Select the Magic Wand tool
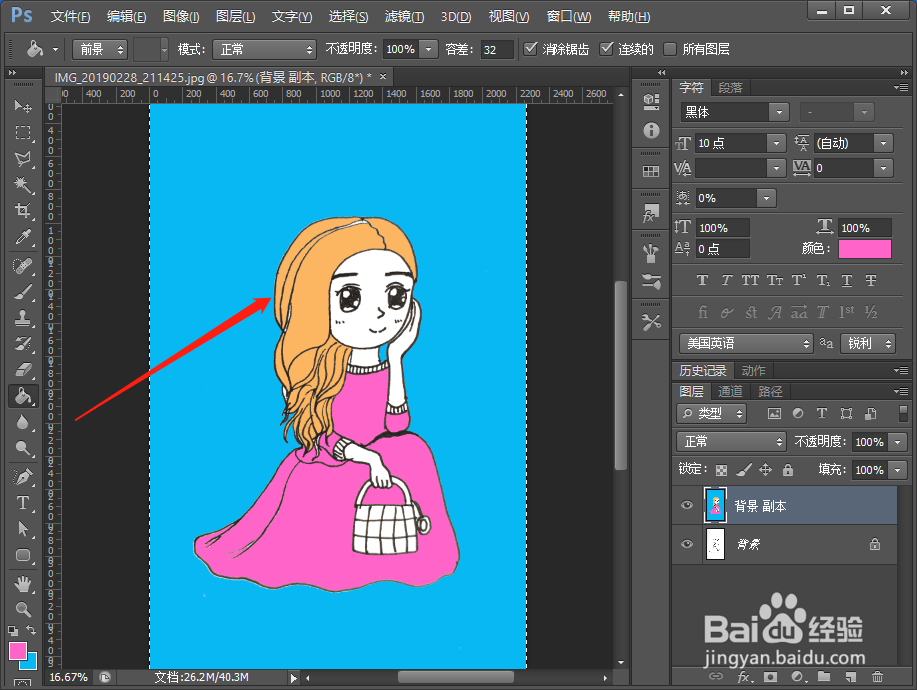Screen dimensions: 917x690 pyautogui.click(x=23, y=185)
